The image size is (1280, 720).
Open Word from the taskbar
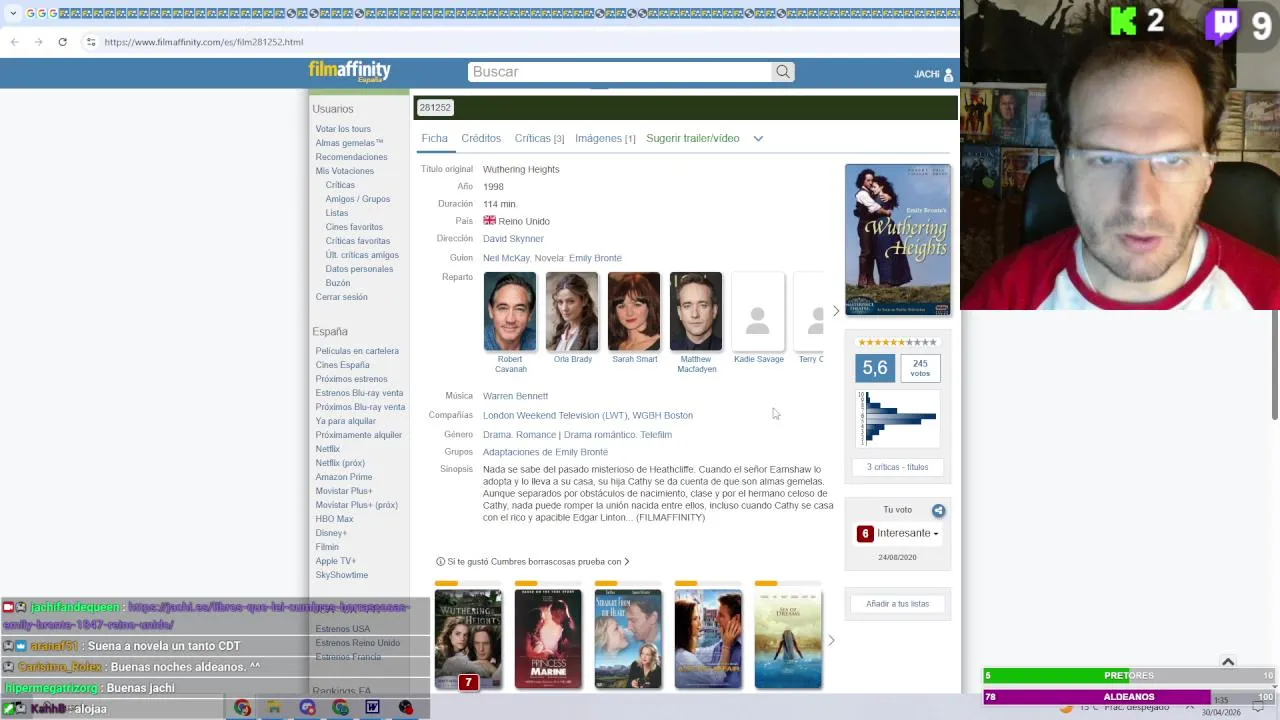(x=372, y=708)
